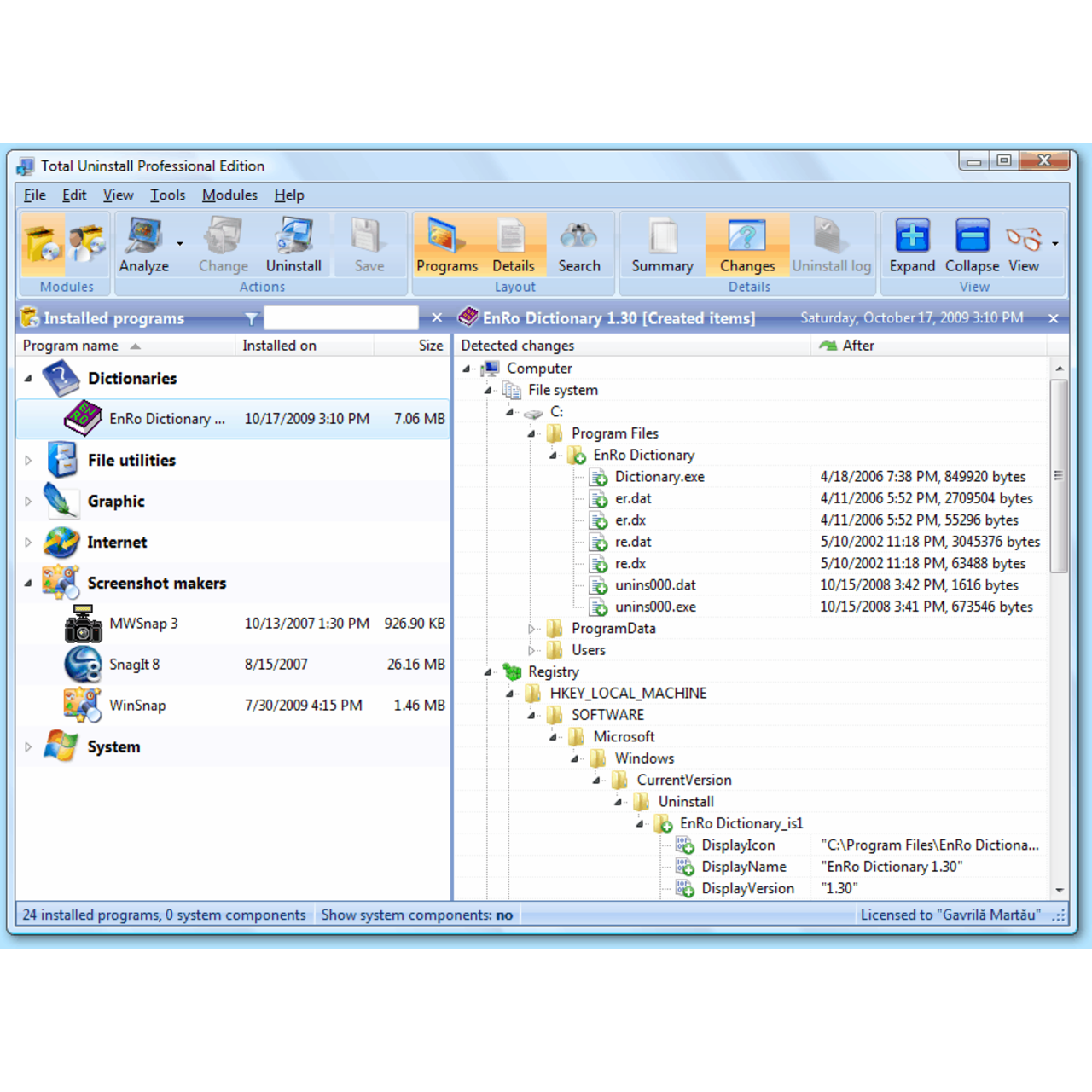Toggle the filter in Installed programs

pos(252,317)
